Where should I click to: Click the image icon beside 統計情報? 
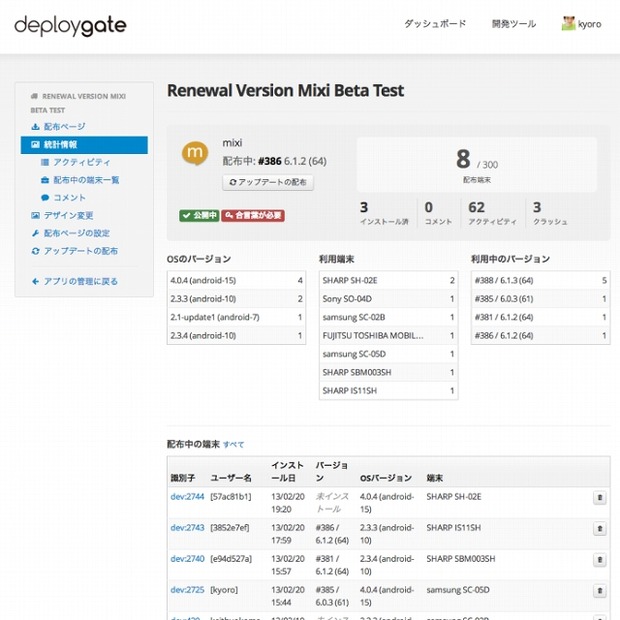click(35, 145)
